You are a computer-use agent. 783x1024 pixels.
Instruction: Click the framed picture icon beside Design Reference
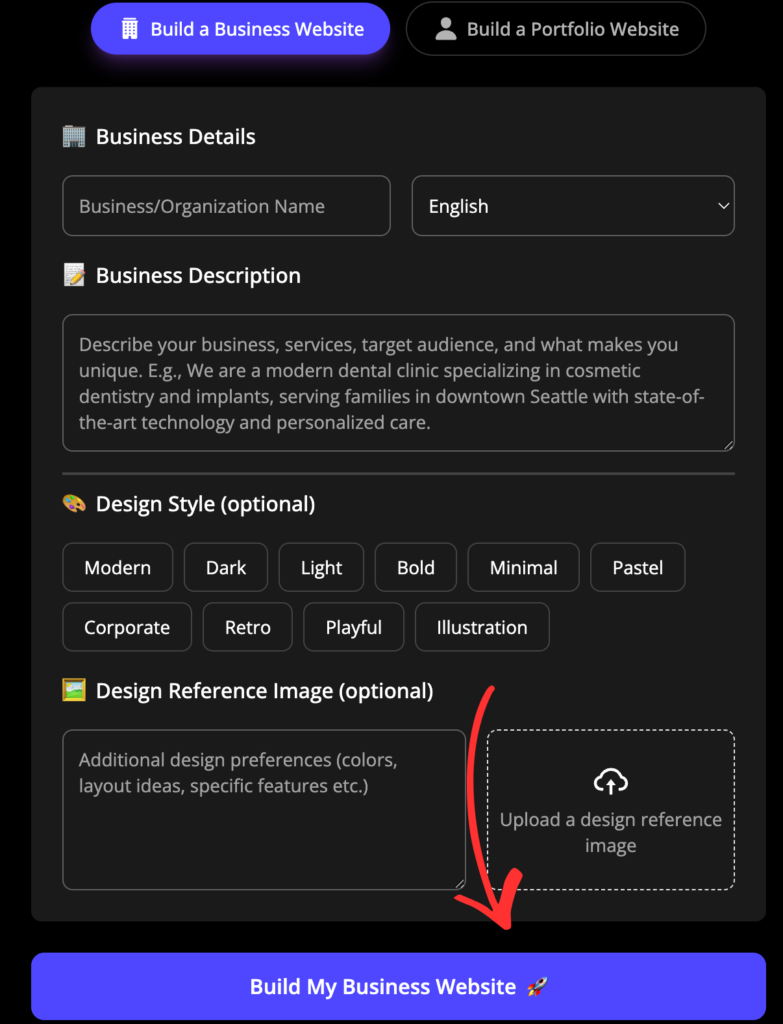pyautogui.click(x=74, y=690)
